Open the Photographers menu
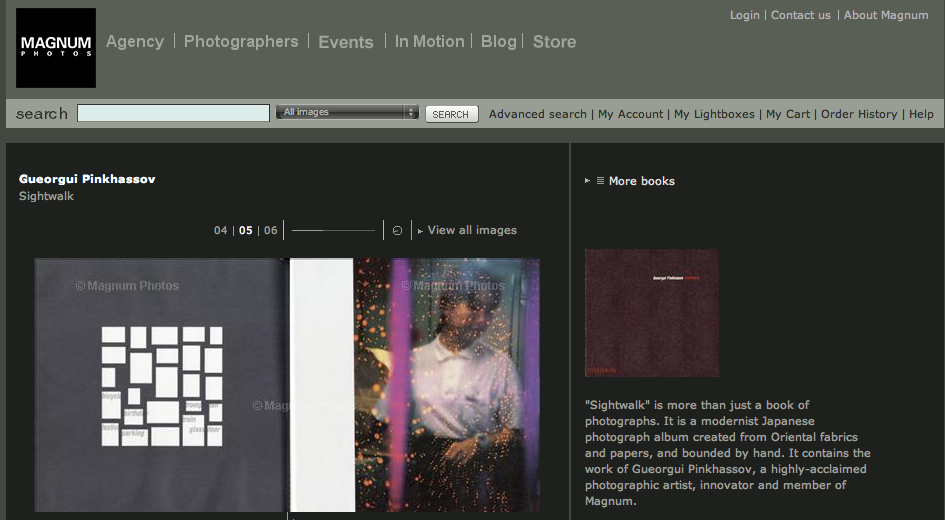 [241, 42]
